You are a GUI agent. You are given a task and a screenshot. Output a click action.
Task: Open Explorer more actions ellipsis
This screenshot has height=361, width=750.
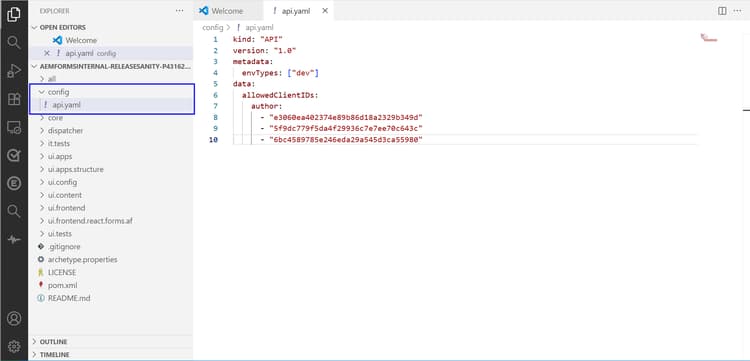pyautogui.click(x=179, y=11)
